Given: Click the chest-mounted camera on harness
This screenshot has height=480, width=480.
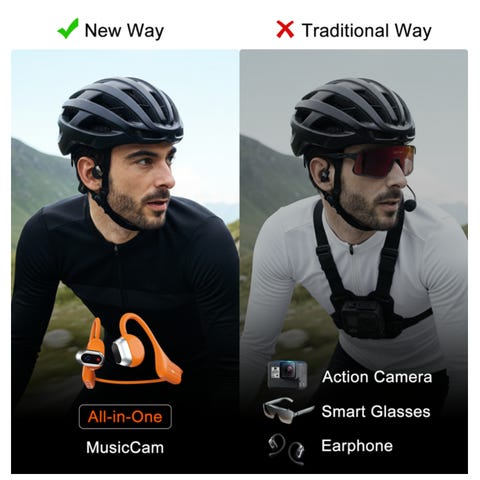Looking at the screenshot, I should [x=362, y=318].
